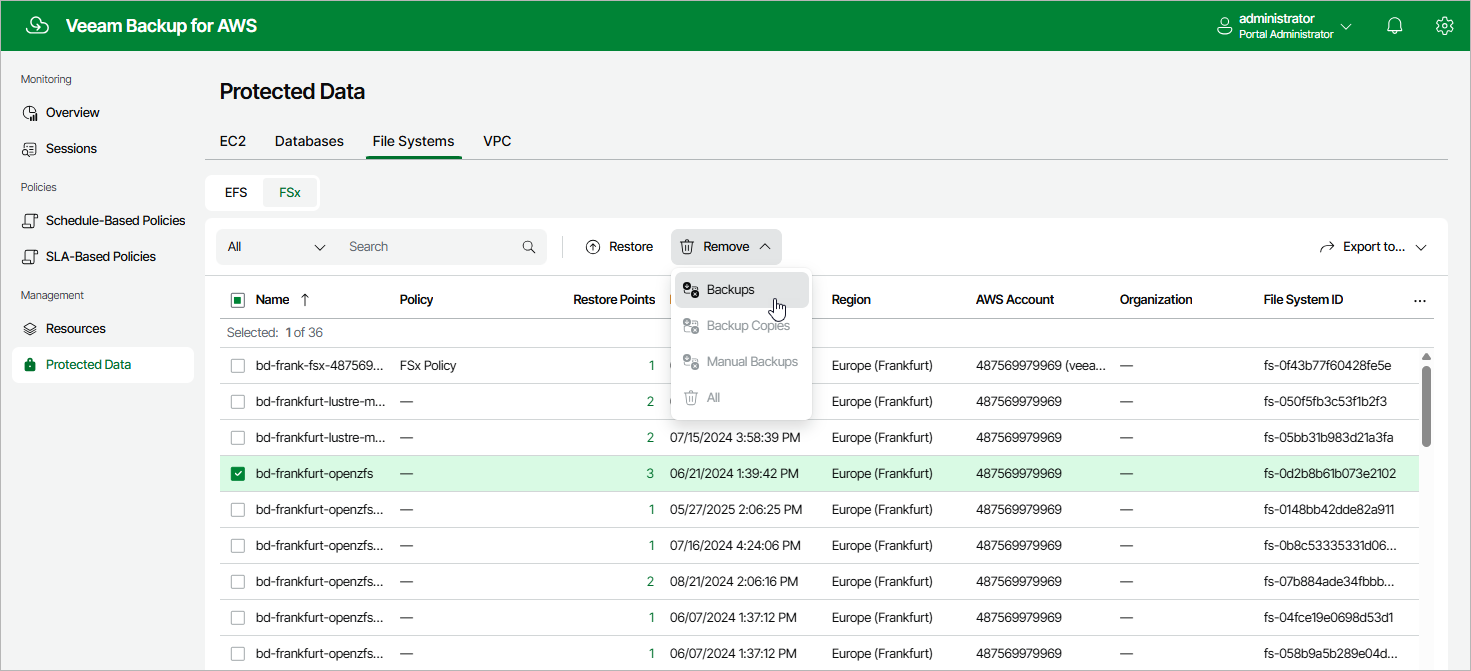The width and height of the screenshot is (1471, 671).
Task: Click the Restore button
Action: pos(619,247)
